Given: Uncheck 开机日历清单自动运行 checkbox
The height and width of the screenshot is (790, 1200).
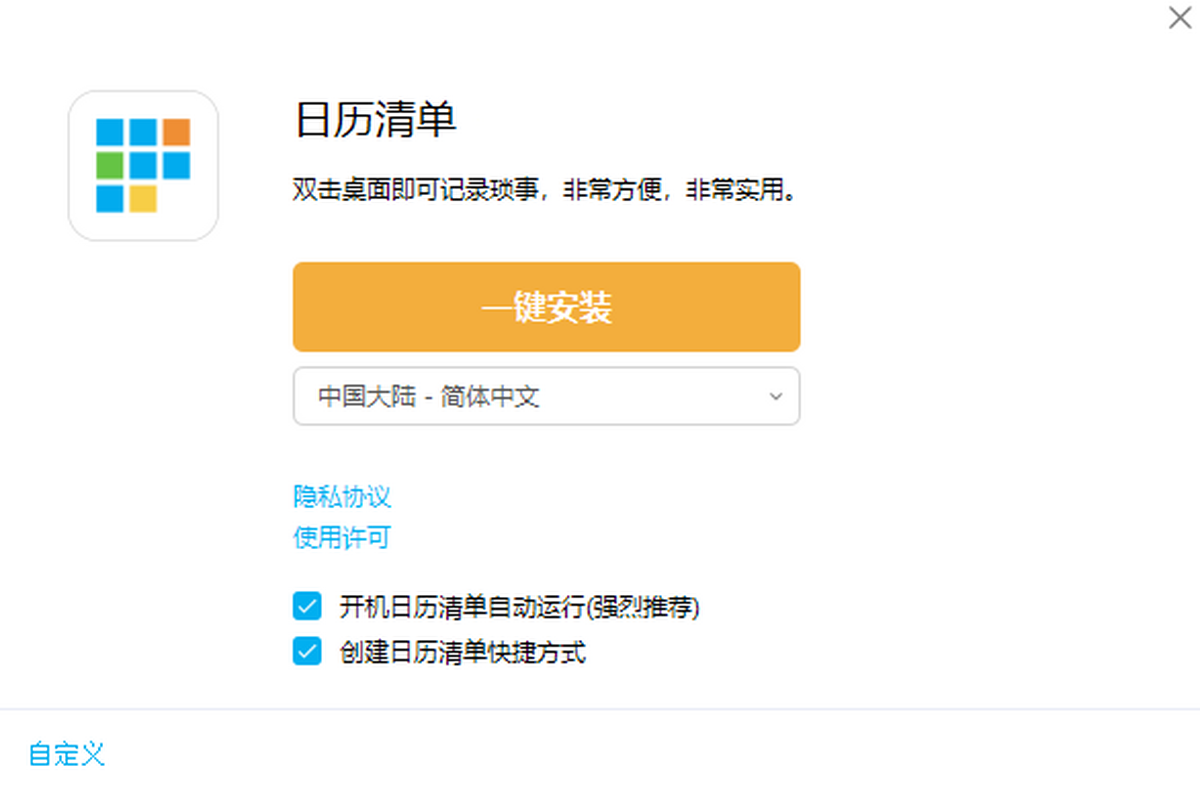Looking at the screenshot, I should pos(307,606).
